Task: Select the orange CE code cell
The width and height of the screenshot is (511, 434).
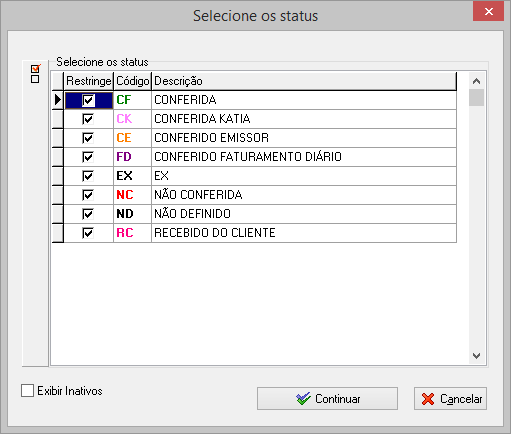Action: (132, 138)
